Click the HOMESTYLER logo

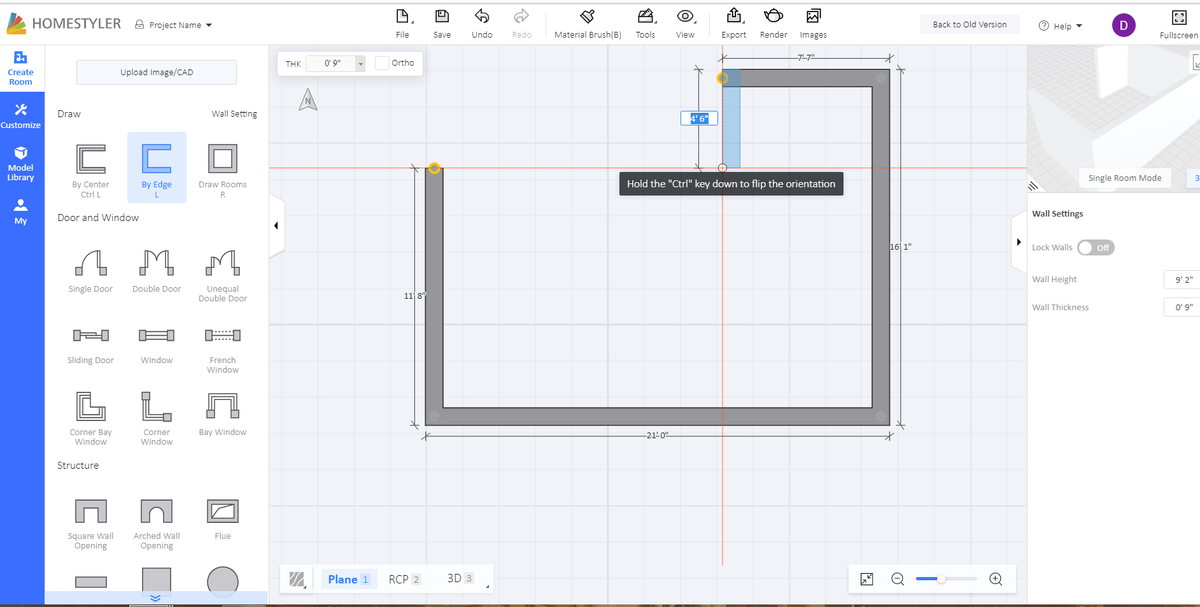64,23
